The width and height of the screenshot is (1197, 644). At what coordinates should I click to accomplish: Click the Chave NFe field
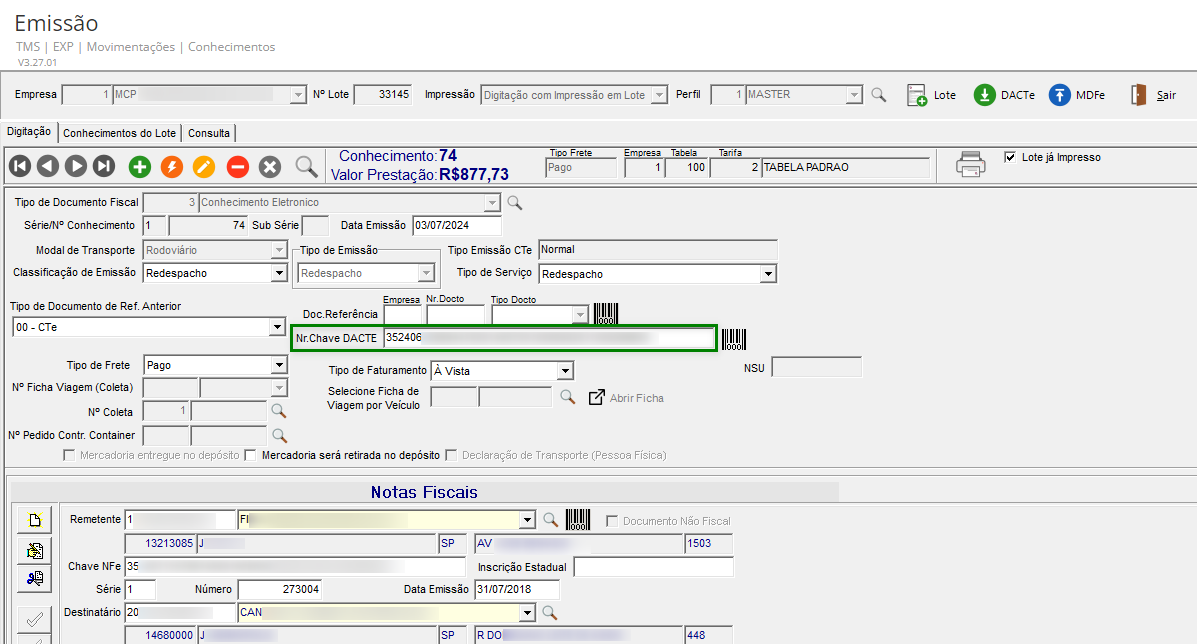(x=295, y=567)
